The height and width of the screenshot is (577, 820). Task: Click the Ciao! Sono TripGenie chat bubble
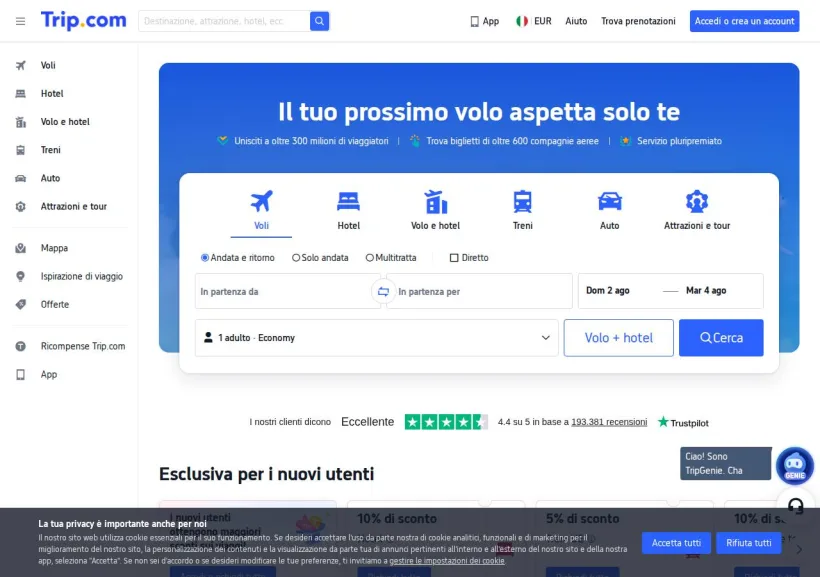(725, 463)
